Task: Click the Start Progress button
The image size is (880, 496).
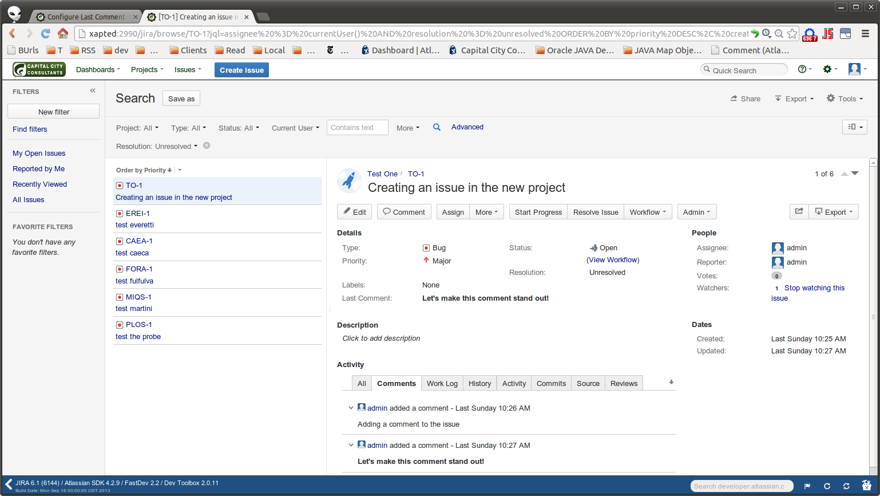Action: (x=538, y=212)
